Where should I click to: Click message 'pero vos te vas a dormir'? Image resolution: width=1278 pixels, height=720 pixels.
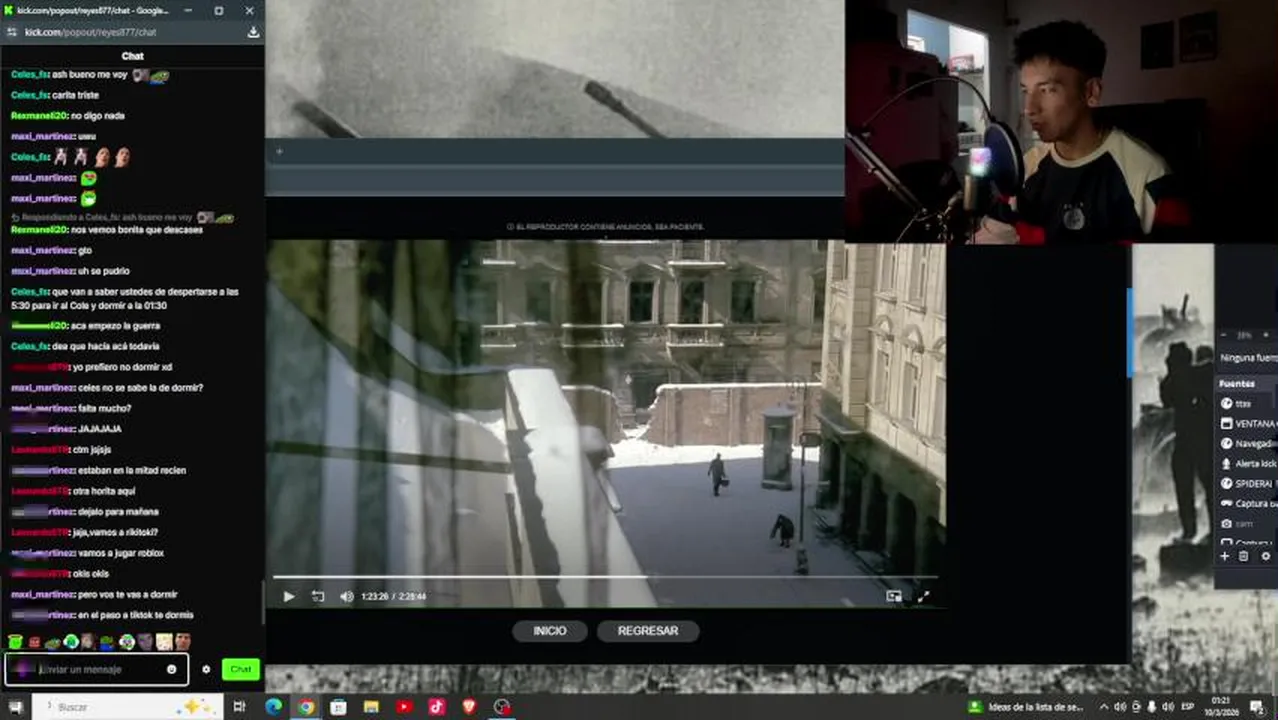tap(127, 594)
